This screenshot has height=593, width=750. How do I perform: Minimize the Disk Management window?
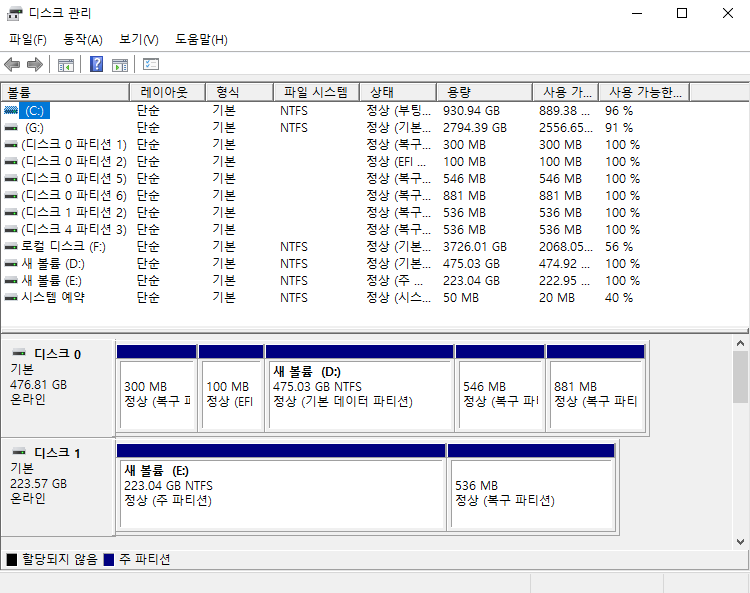click(x=637, y=13)
